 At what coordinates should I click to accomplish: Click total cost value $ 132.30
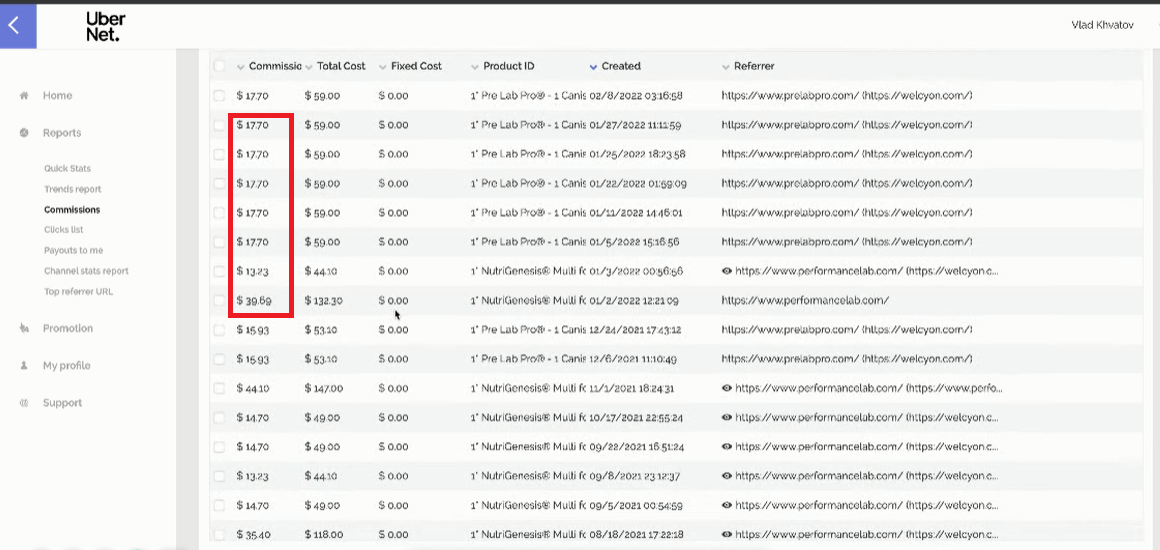tap(323, 301)
